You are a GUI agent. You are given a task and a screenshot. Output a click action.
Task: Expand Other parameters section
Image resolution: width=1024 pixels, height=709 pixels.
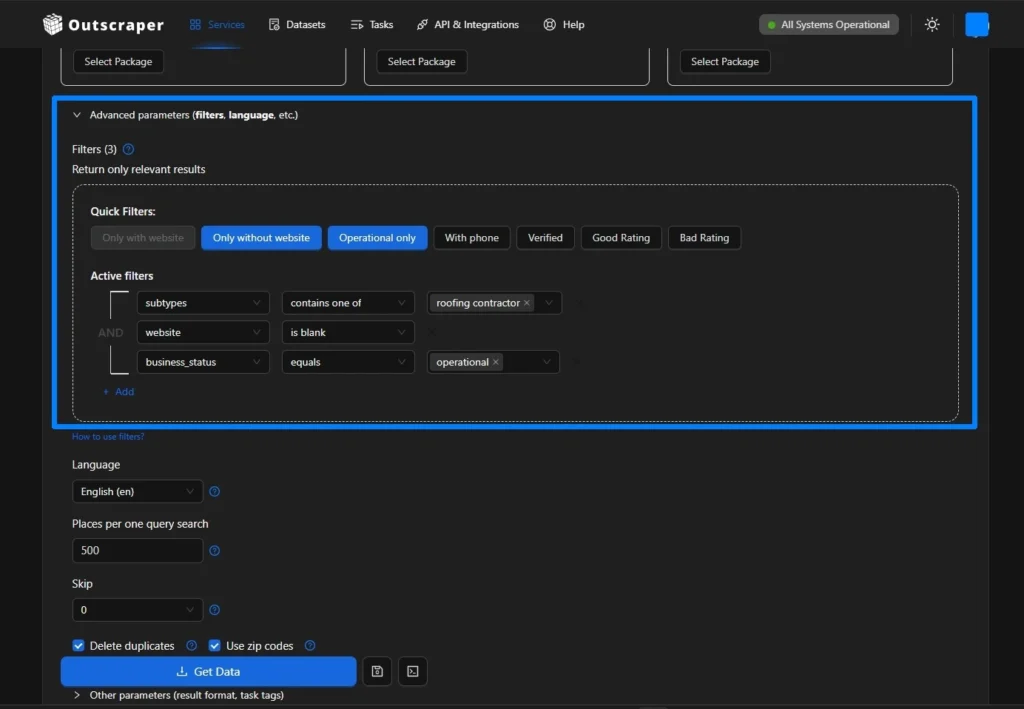[77, 695]
